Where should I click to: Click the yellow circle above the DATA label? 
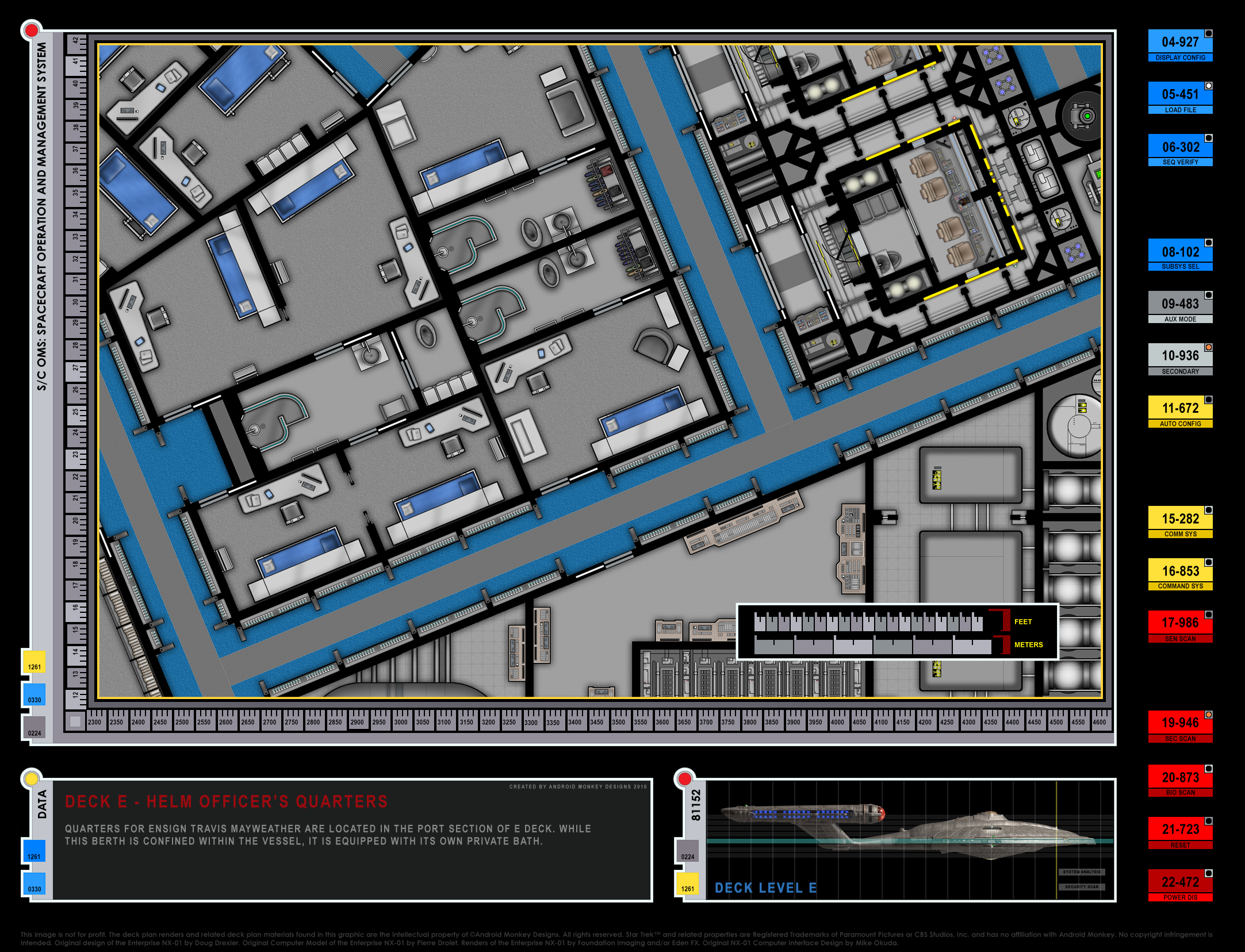coord(32,779)
